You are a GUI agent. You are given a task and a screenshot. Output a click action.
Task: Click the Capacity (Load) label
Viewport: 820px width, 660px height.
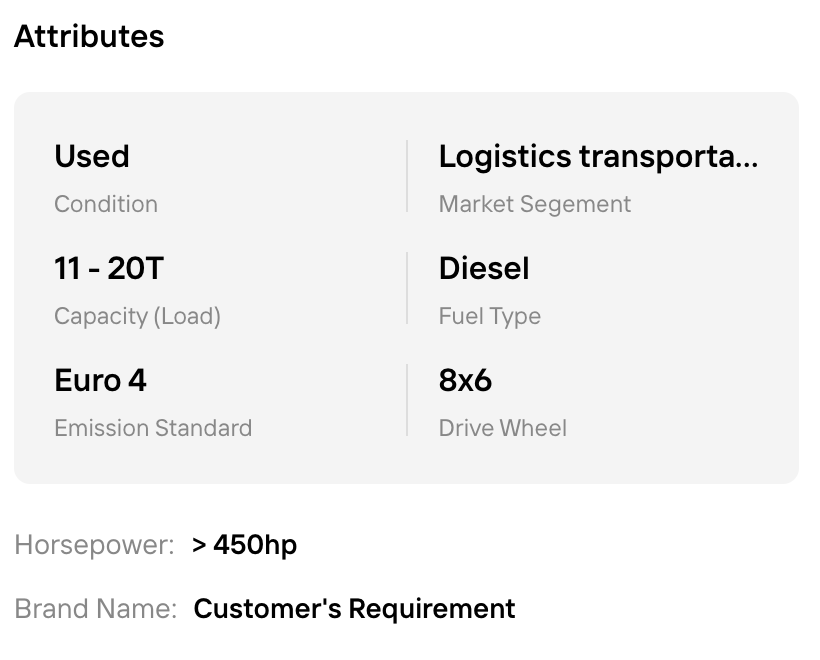(138, 316)
